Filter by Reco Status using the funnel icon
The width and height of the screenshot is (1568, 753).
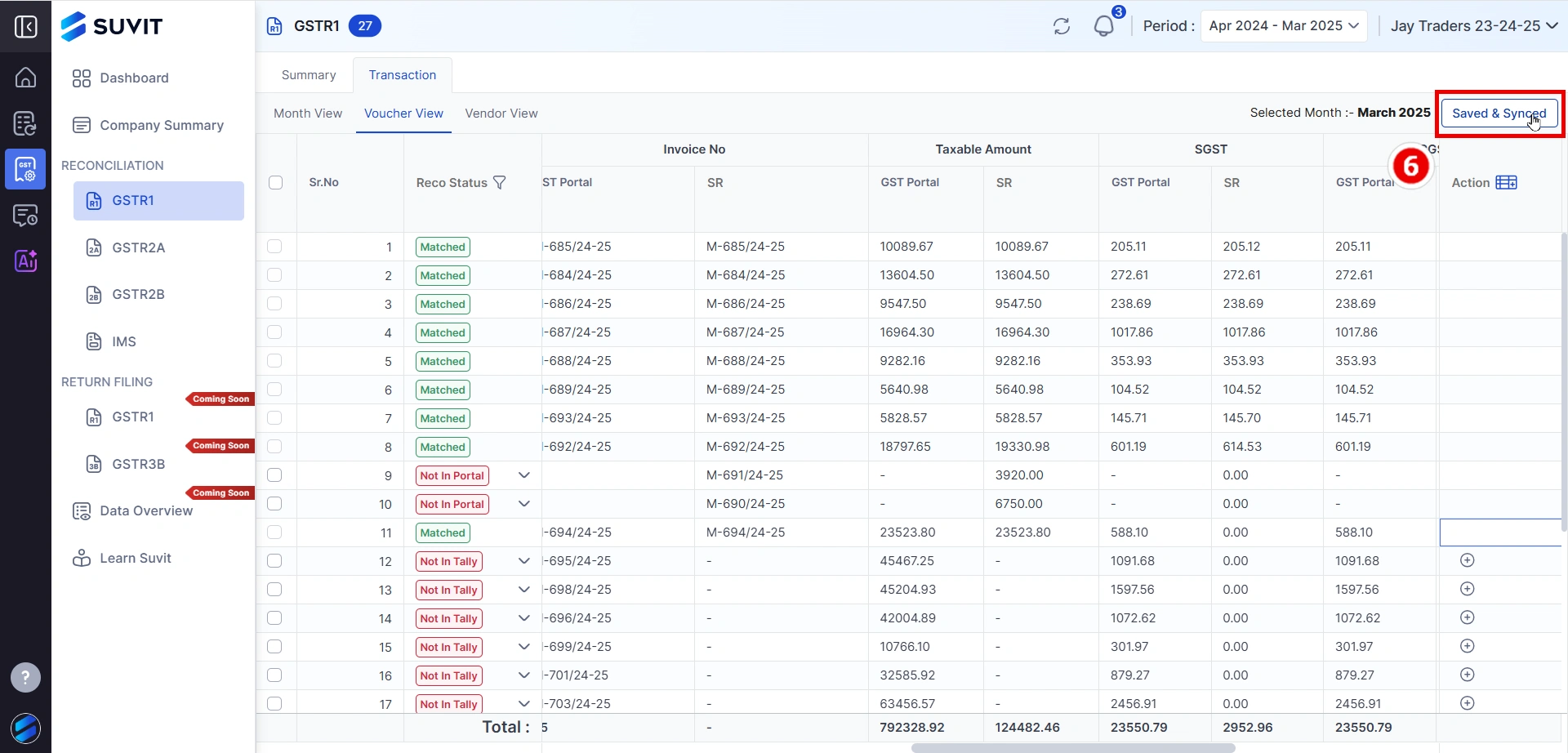[500, 183]
